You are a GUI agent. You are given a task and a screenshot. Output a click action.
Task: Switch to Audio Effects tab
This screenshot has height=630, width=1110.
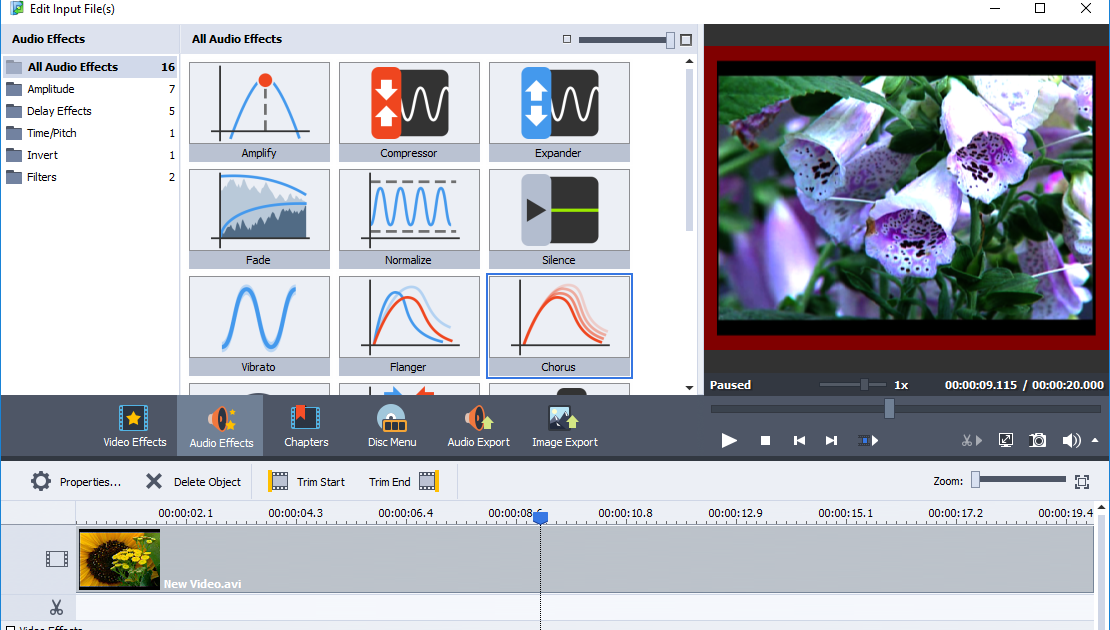(221, 426)
